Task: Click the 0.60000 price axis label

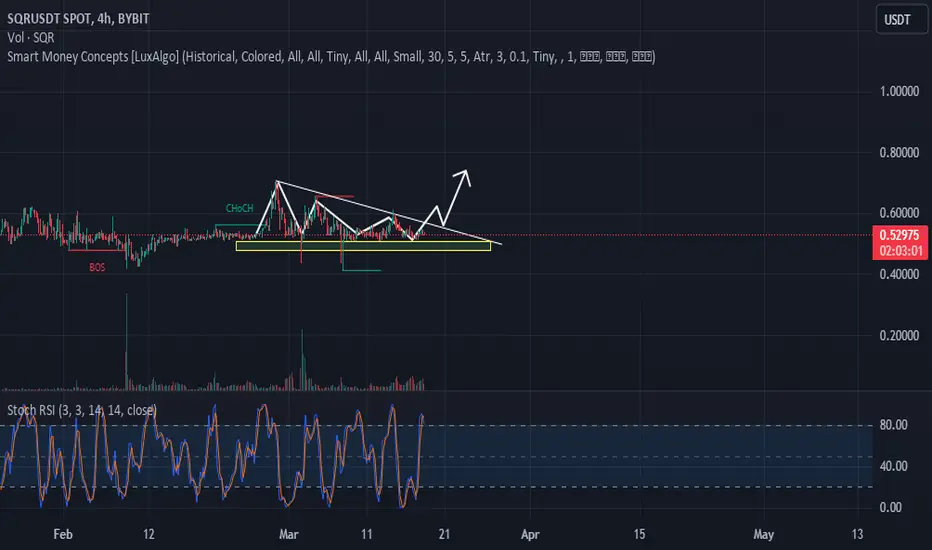Action: coord(899,213)
